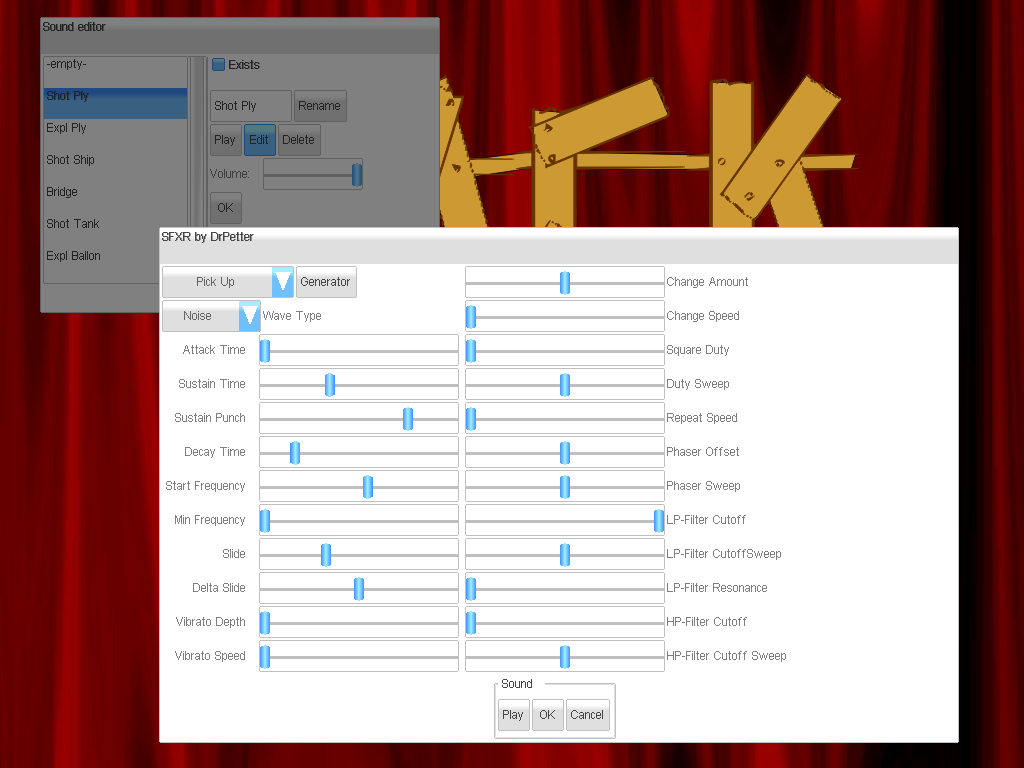Click the HP-Filter Cutoff slider handle
Image resolution: width=1024 pixels, height=768 pixels.
coord(471,622)
